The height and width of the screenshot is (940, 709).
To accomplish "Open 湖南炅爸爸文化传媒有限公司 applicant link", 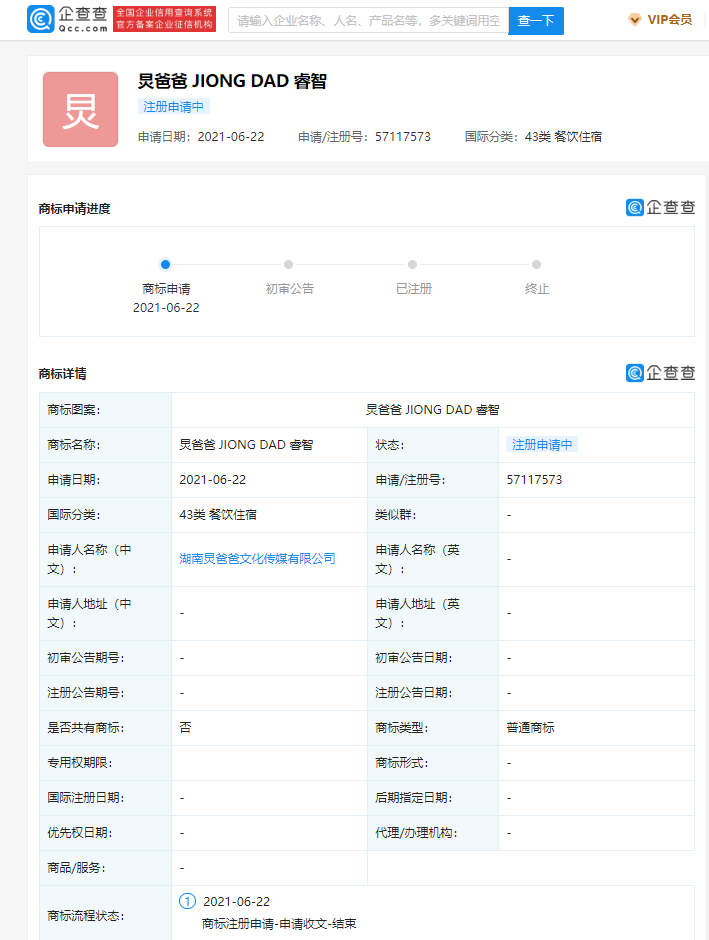I will [x=257, y=559].
